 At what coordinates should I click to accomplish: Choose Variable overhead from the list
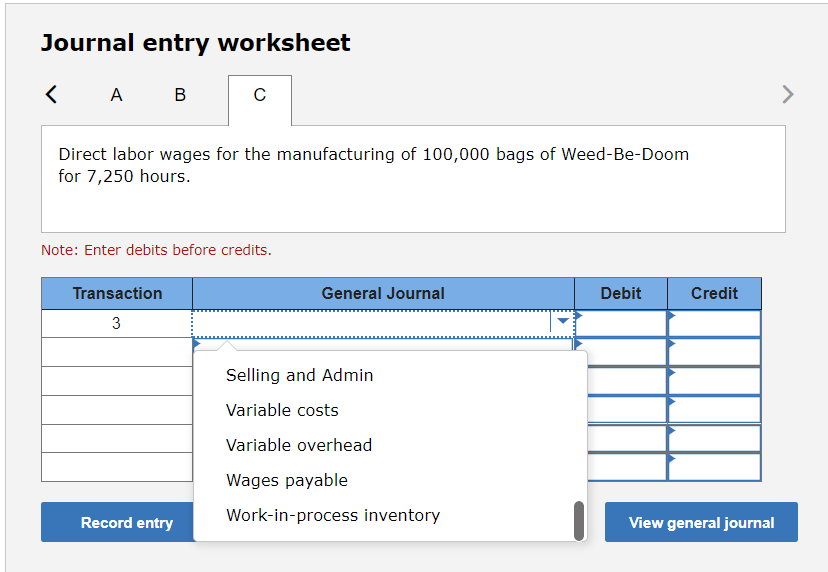(299, 445)
